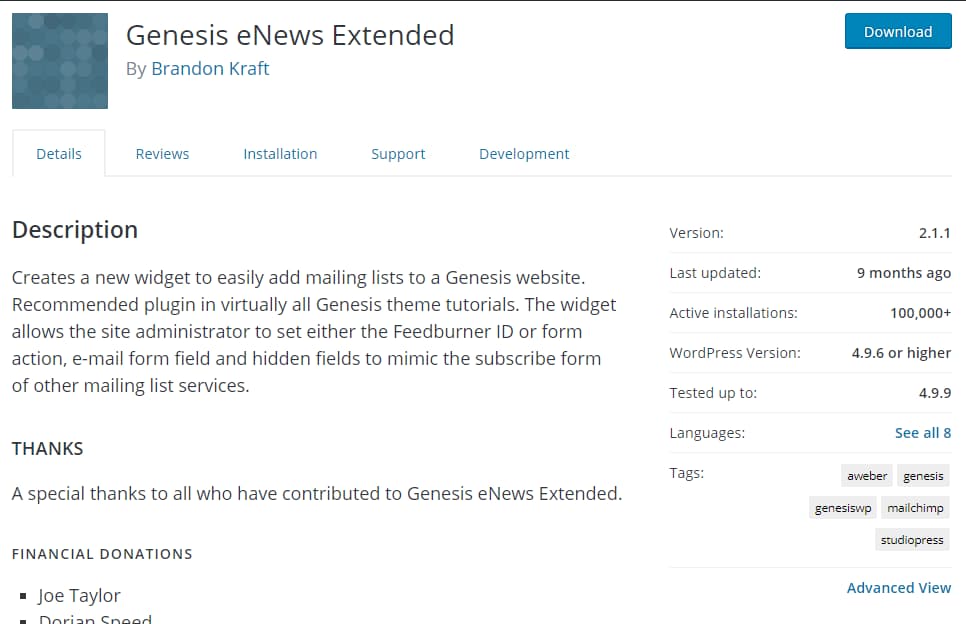Switch to the Reviews tab
Viewport: 966px width, 624px height.
pyautogui.click(x=162, y=153)
